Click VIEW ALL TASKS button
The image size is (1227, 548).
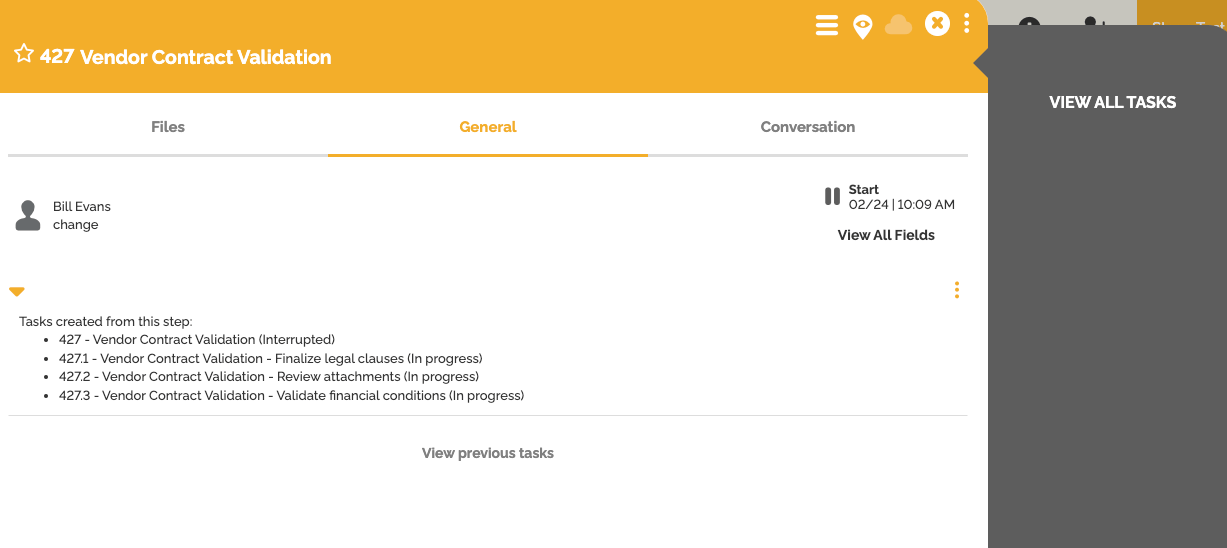point(1112,102)
